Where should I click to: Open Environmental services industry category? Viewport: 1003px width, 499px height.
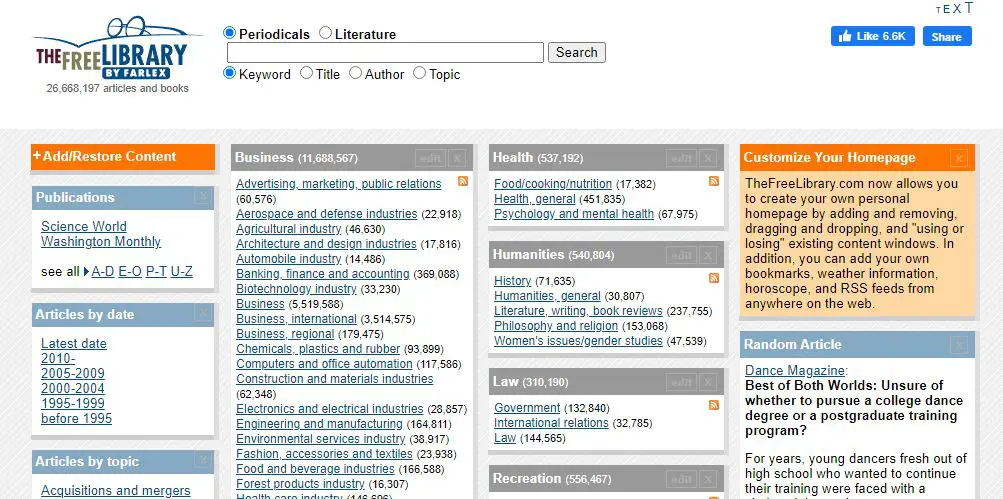click(320, 439)
